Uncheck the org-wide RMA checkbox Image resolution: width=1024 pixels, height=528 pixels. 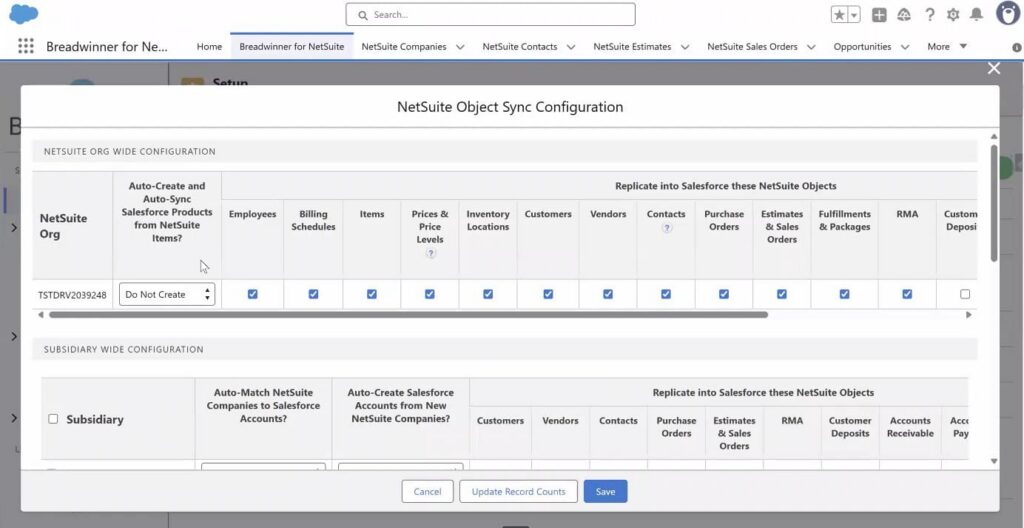(907, 294)
